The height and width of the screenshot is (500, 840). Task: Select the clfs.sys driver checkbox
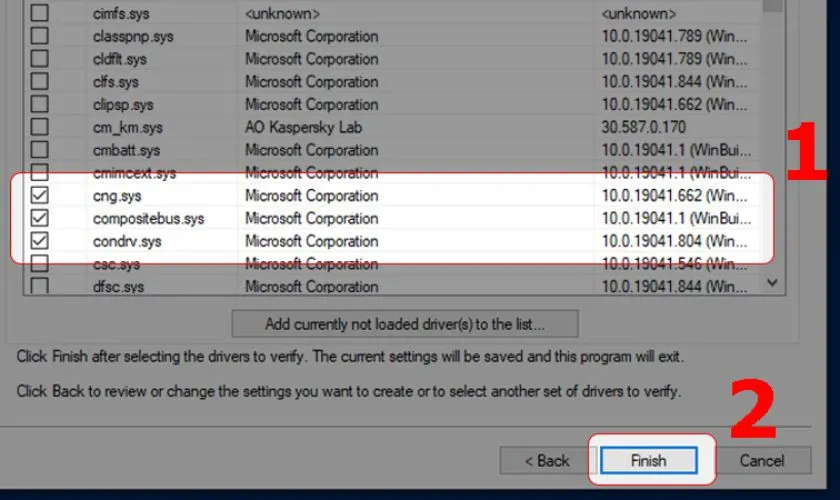pyautogui.click(x=40, y=82)
